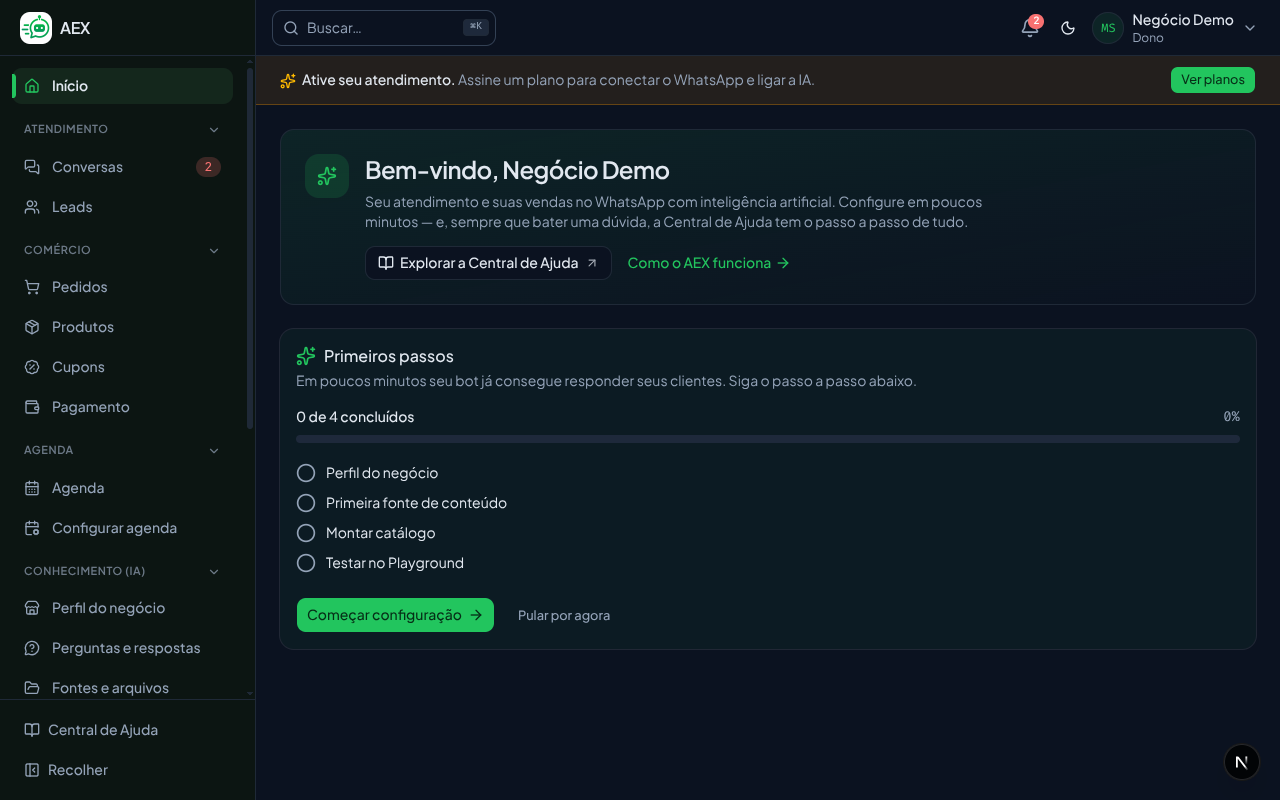
Task: Open the Negócio Demo account dropdown
Action: 1174,28
